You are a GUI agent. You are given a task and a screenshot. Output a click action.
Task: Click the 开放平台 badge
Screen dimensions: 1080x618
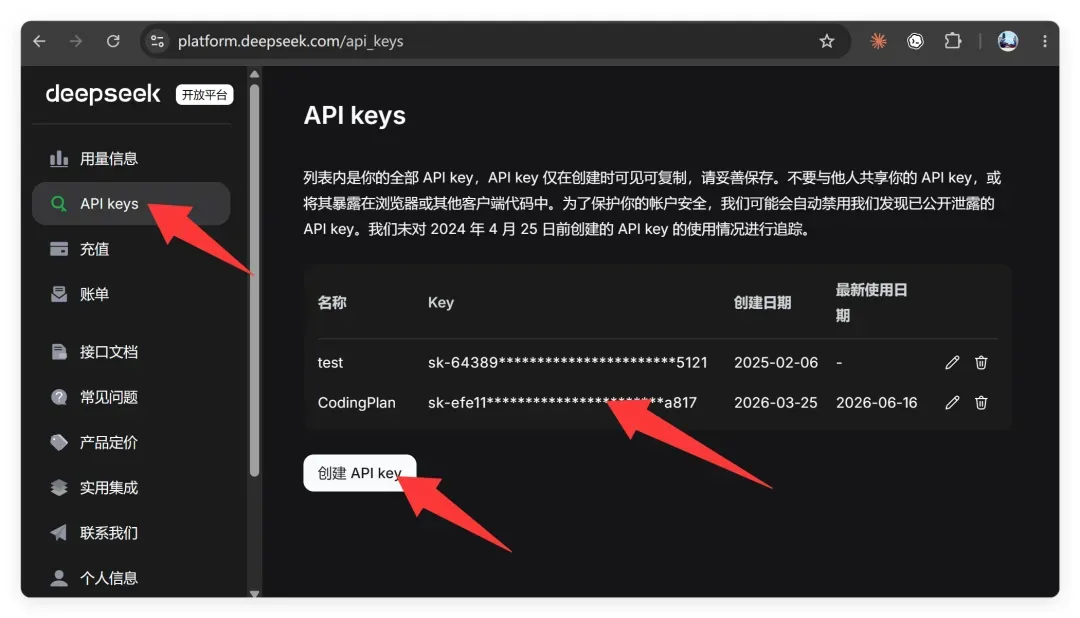(x=205, y=94)
